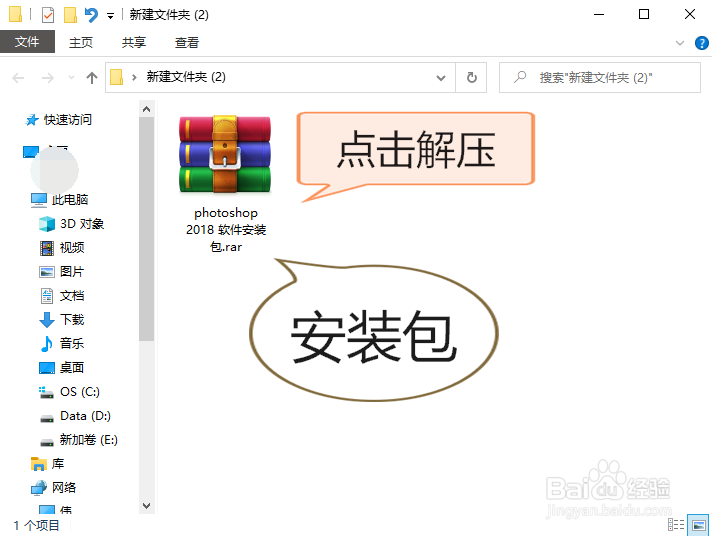The width and height of the screenshot is (712, 536).
Task: Switch to details view layout
Action: 676,525
